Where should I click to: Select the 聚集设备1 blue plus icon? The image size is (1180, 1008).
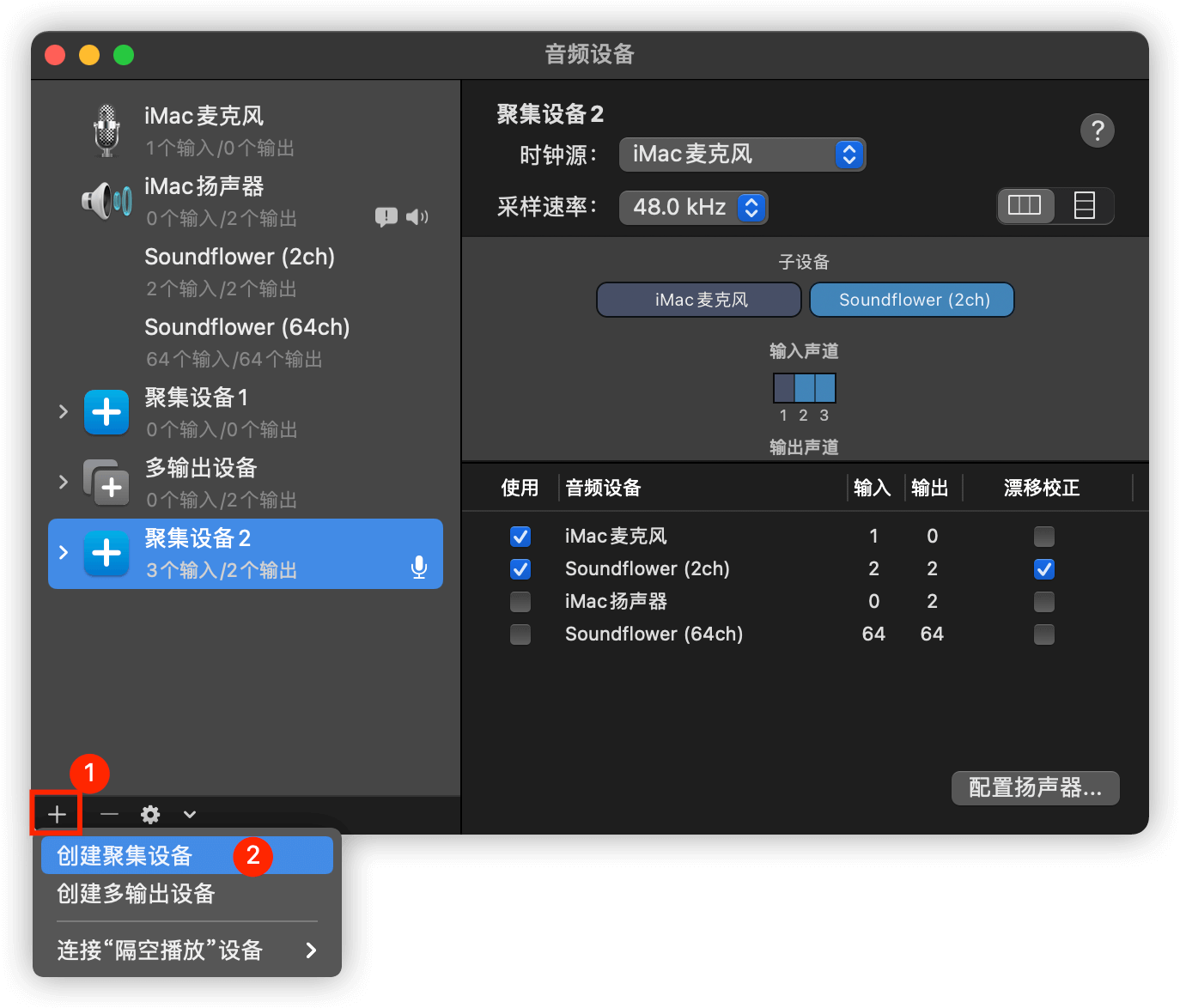[106, 412]
